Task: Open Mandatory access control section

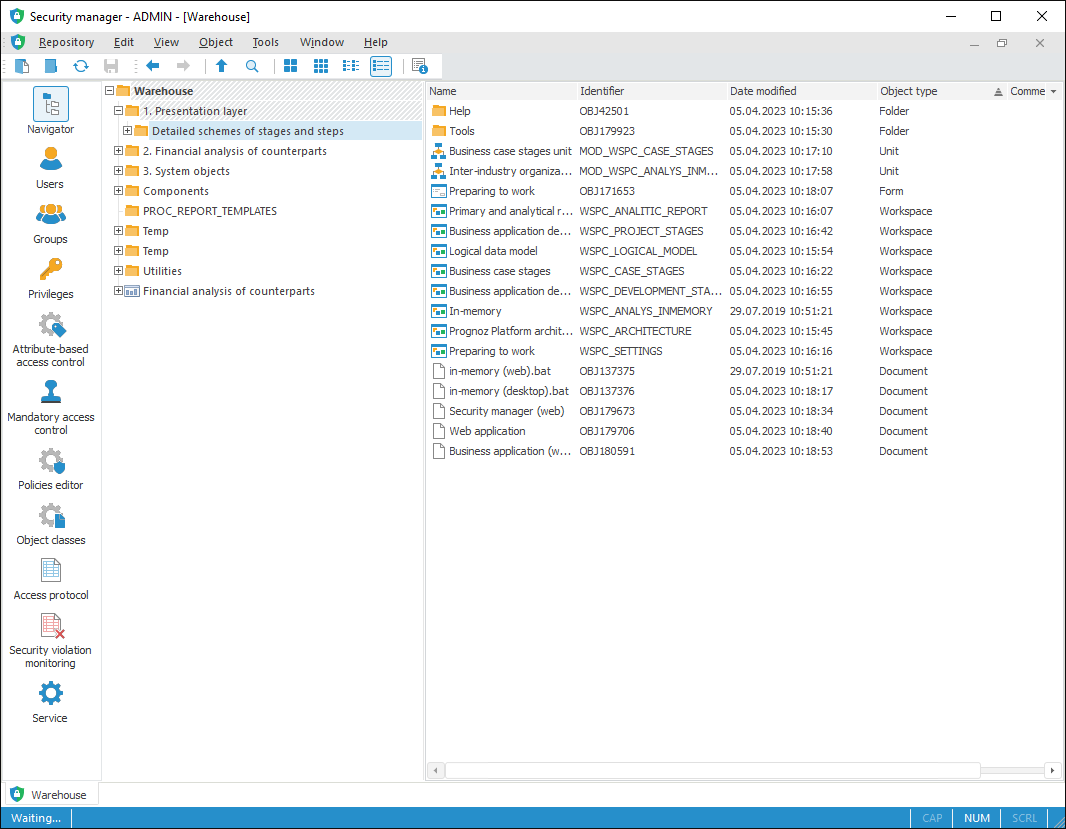Action: (x=50, y=407)
